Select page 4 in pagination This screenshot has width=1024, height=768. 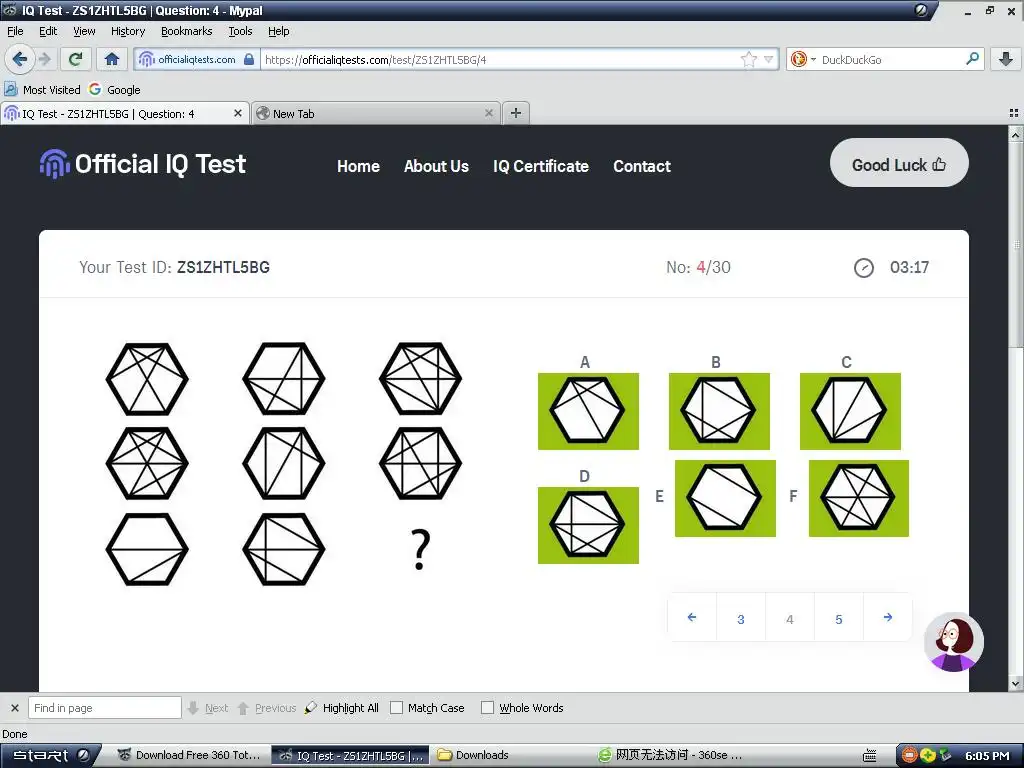790,618
